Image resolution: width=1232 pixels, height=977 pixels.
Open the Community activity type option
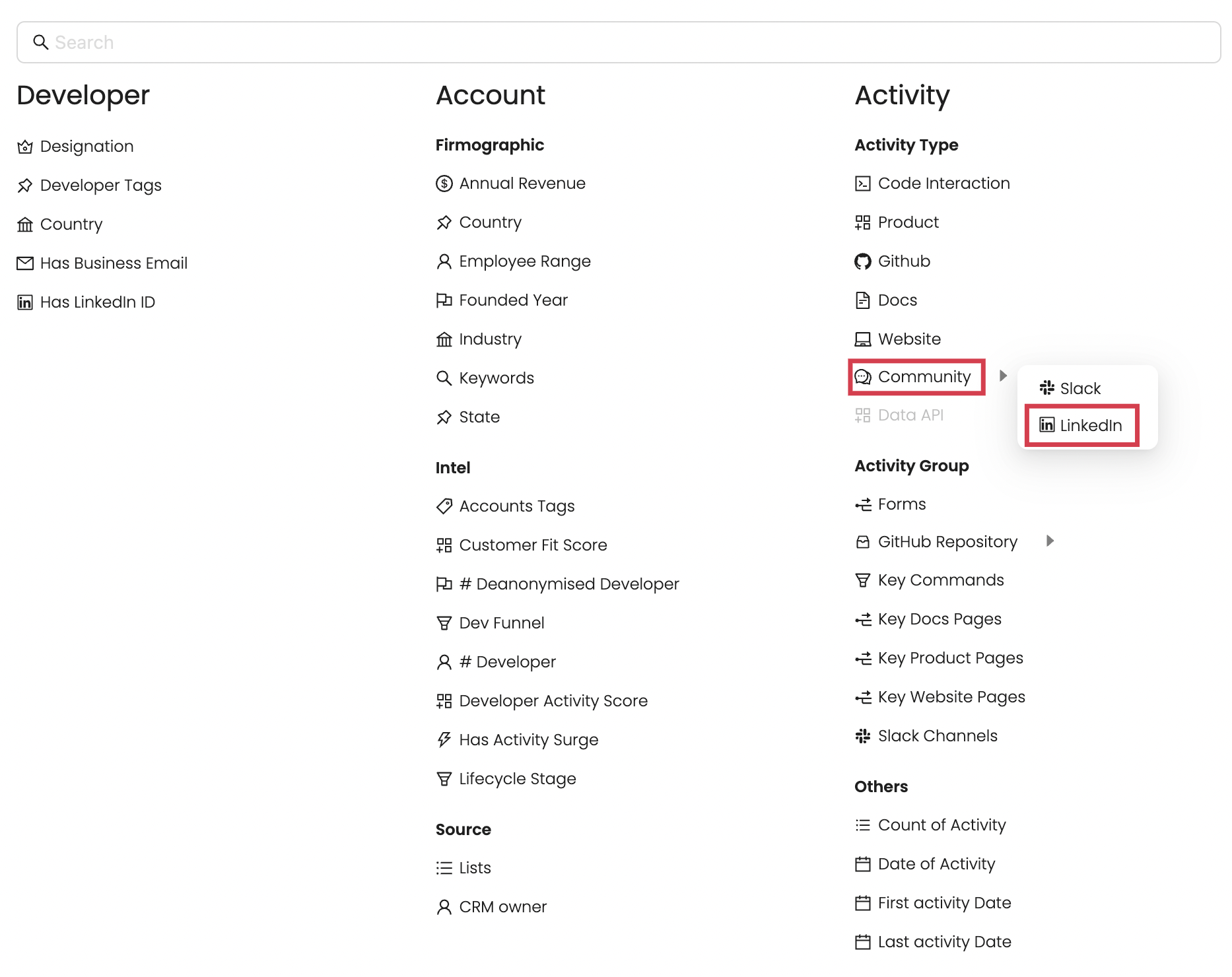point(924,377)
